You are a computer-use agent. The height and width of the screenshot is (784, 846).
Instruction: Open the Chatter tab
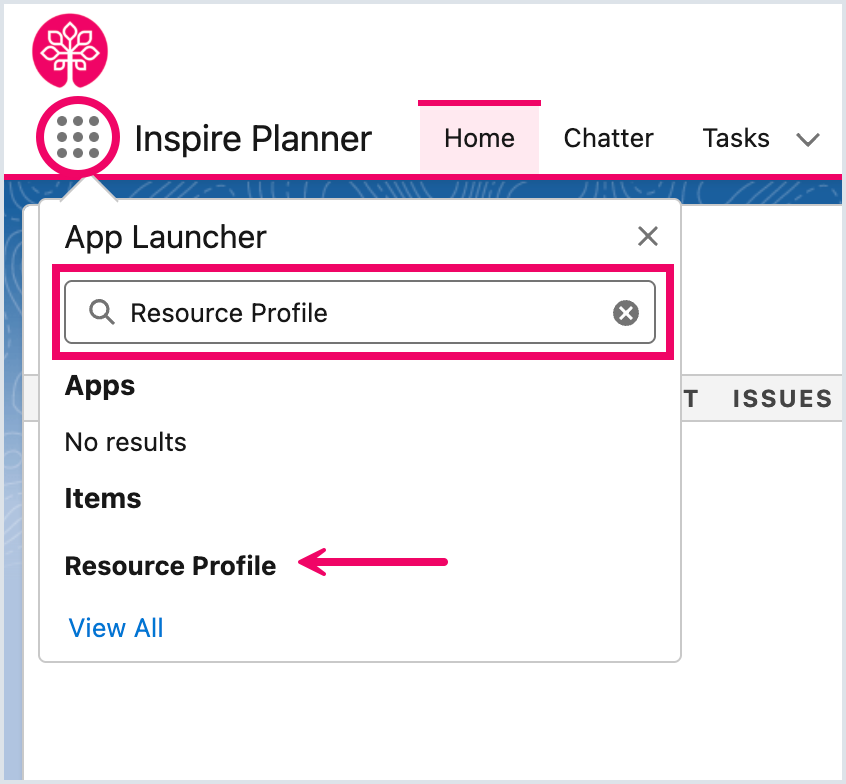[608, 138]
